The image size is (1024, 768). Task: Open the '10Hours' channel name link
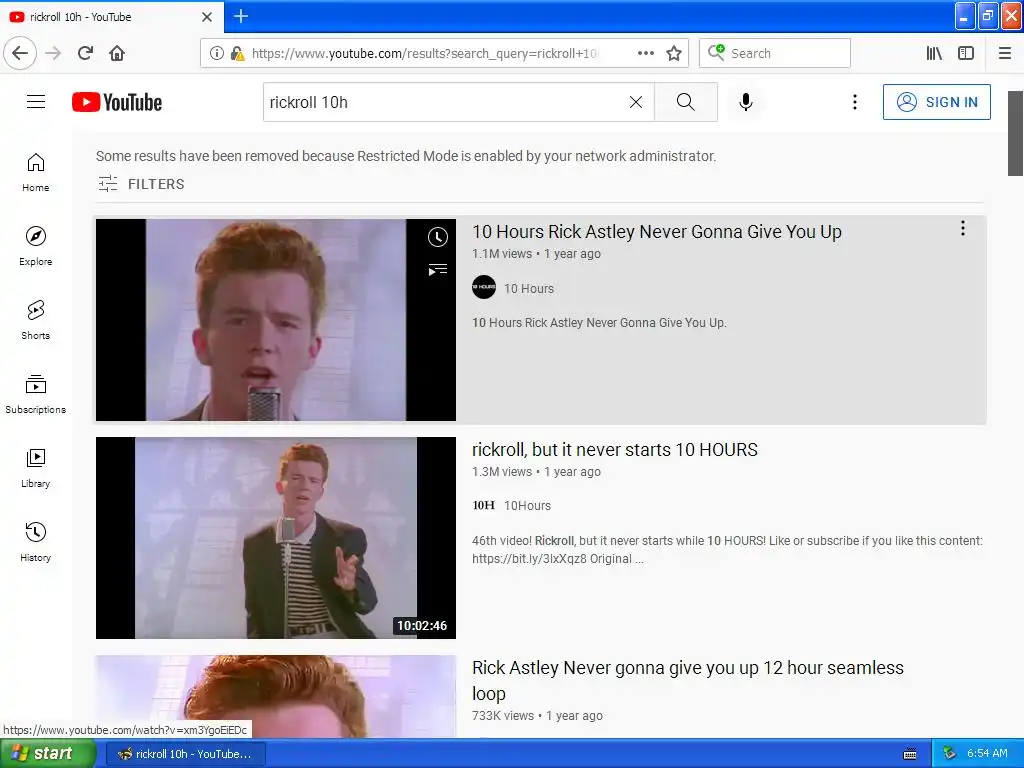point(528,505)
